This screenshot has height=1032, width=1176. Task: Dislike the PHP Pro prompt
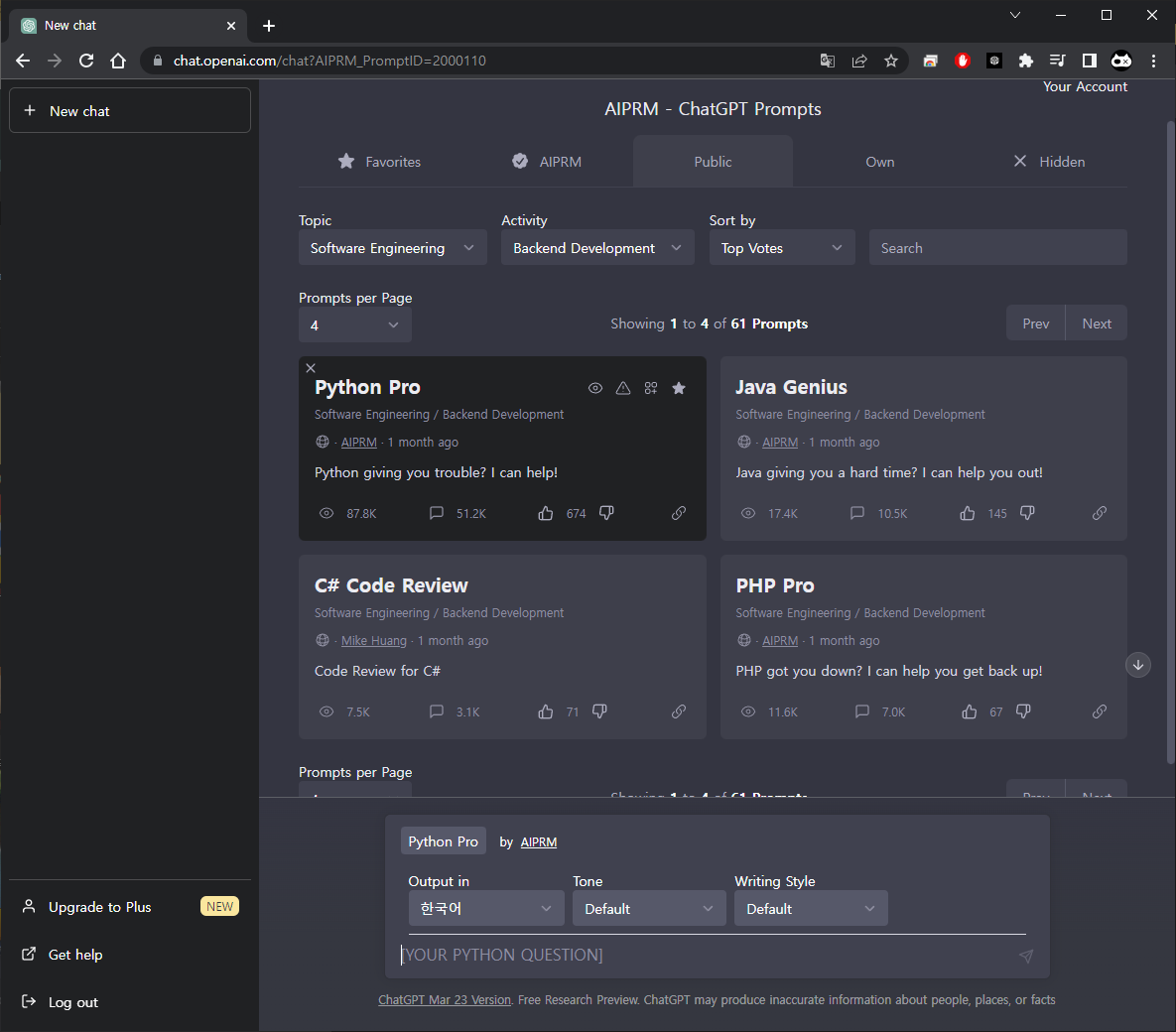pos(1023,711)
